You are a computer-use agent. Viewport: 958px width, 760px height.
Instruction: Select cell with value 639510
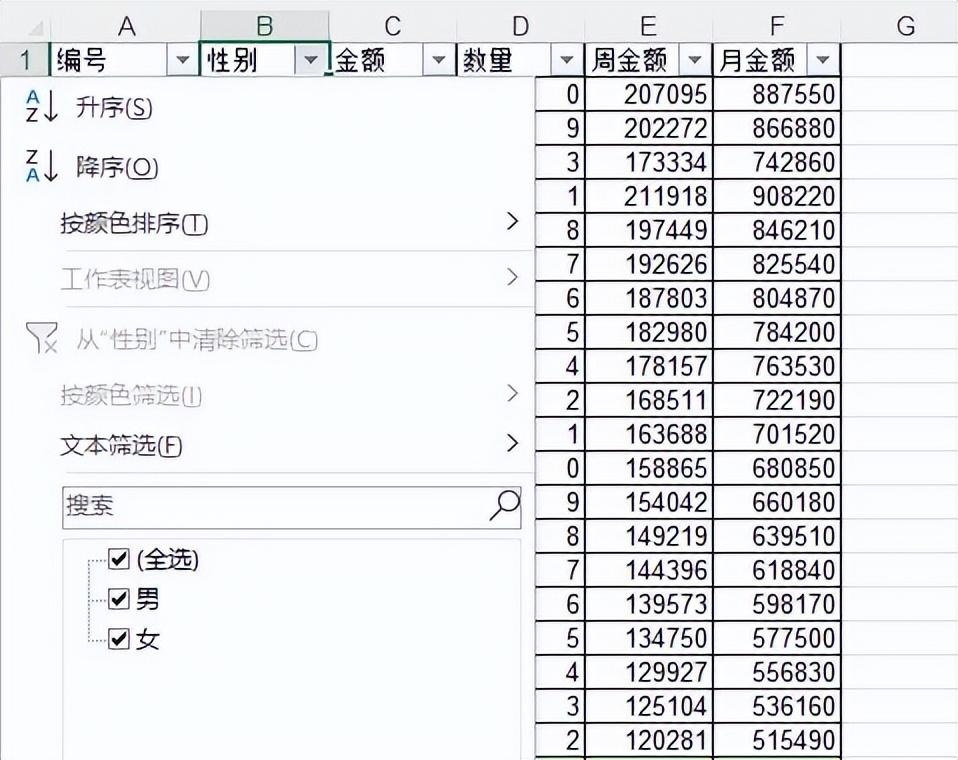(x=777, y=536)
